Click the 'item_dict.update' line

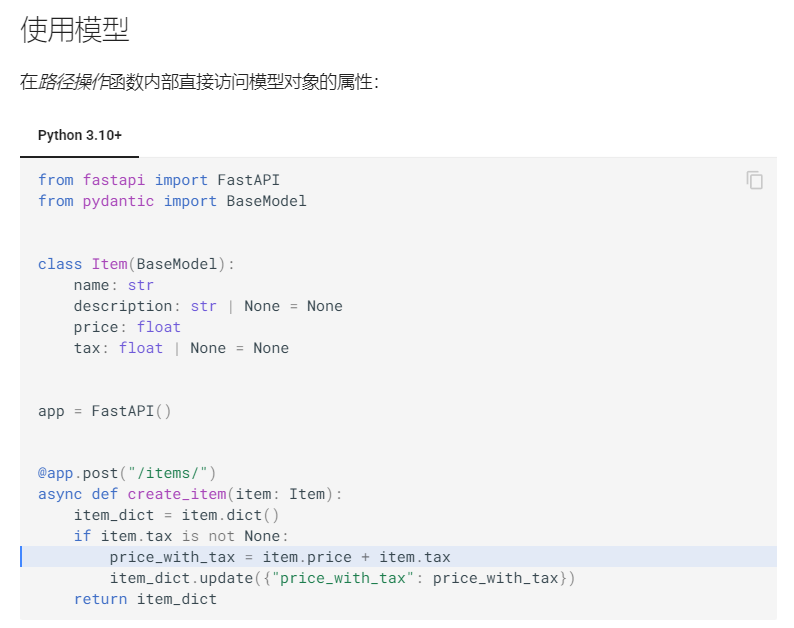tap(342, 578)
